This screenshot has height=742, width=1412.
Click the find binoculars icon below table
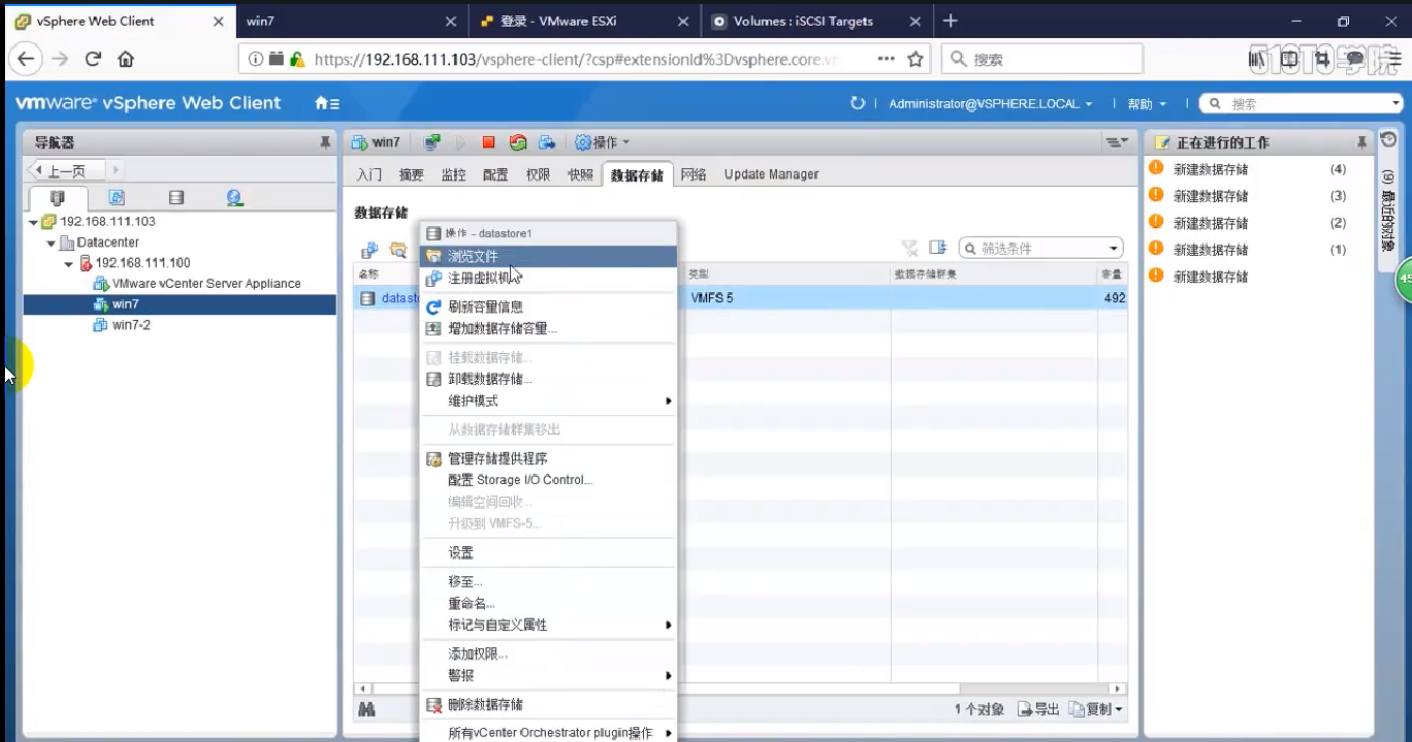(x=367, y=709)
